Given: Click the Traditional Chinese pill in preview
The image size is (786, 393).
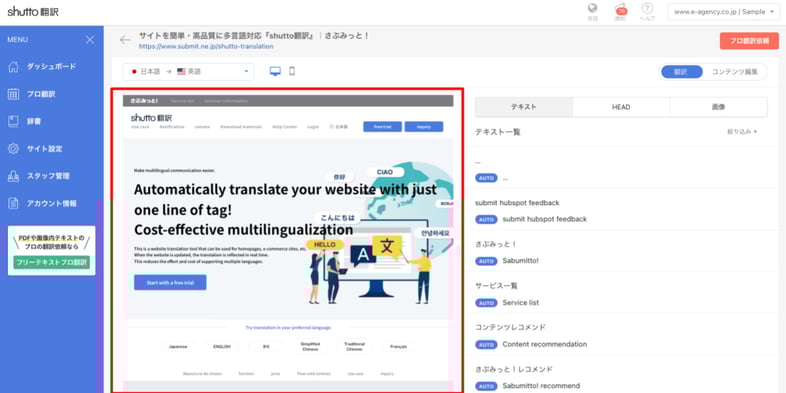Looking at the screenshot, I should click(354, 346).
